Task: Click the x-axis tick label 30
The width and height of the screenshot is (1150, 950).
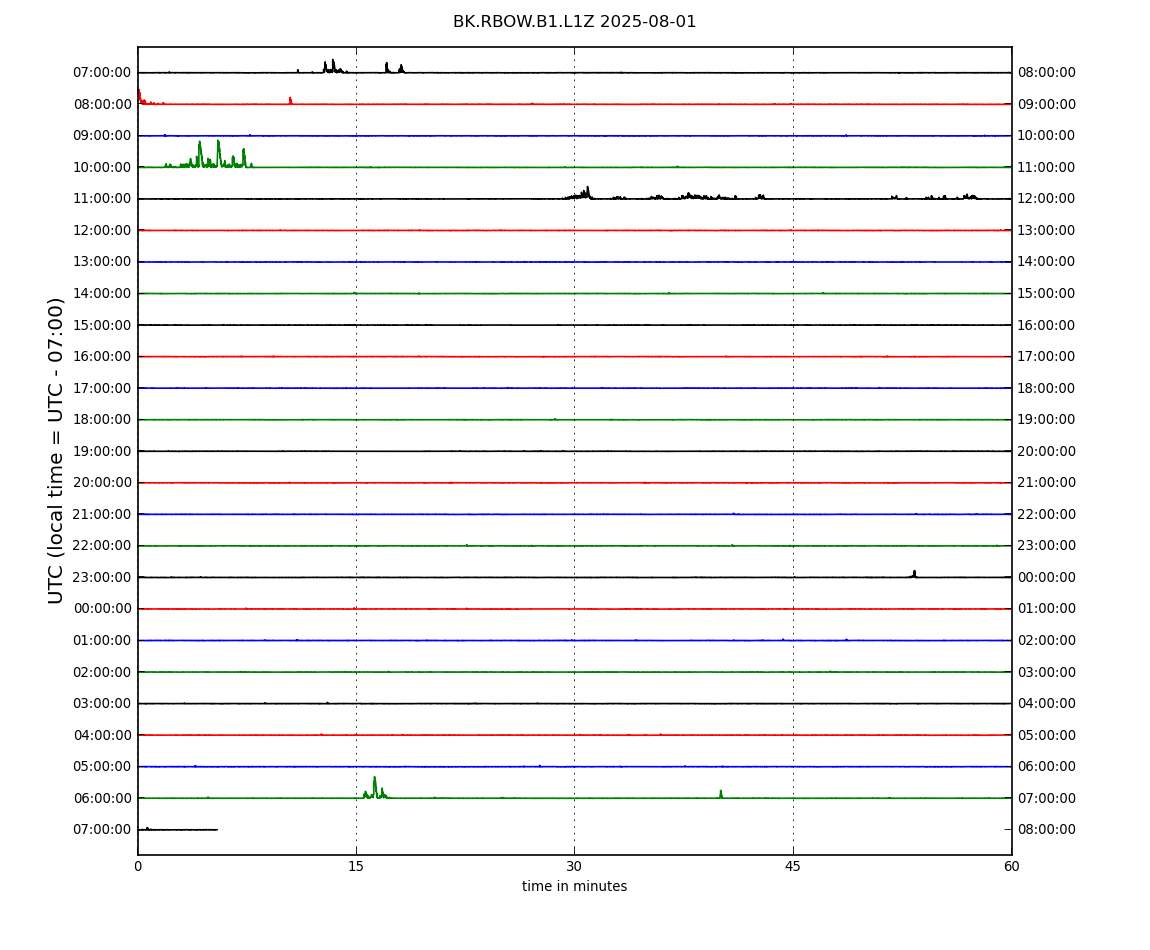Action: [x=574, y=866]
